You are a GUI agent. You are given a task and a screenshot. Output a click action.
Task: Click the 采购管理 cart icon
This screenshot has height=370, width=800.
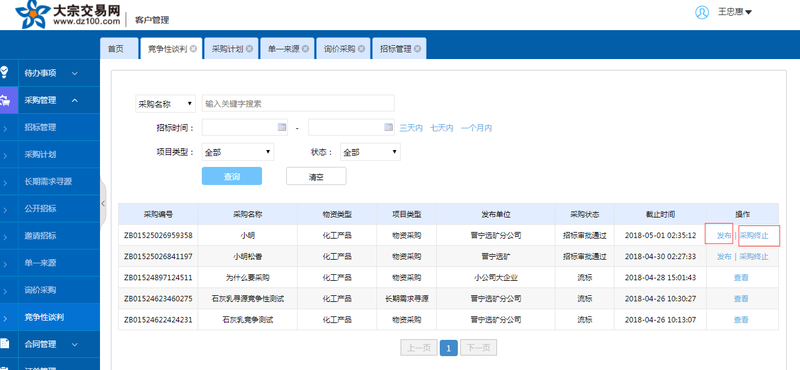pyautogui.click(x=5, y=100)
